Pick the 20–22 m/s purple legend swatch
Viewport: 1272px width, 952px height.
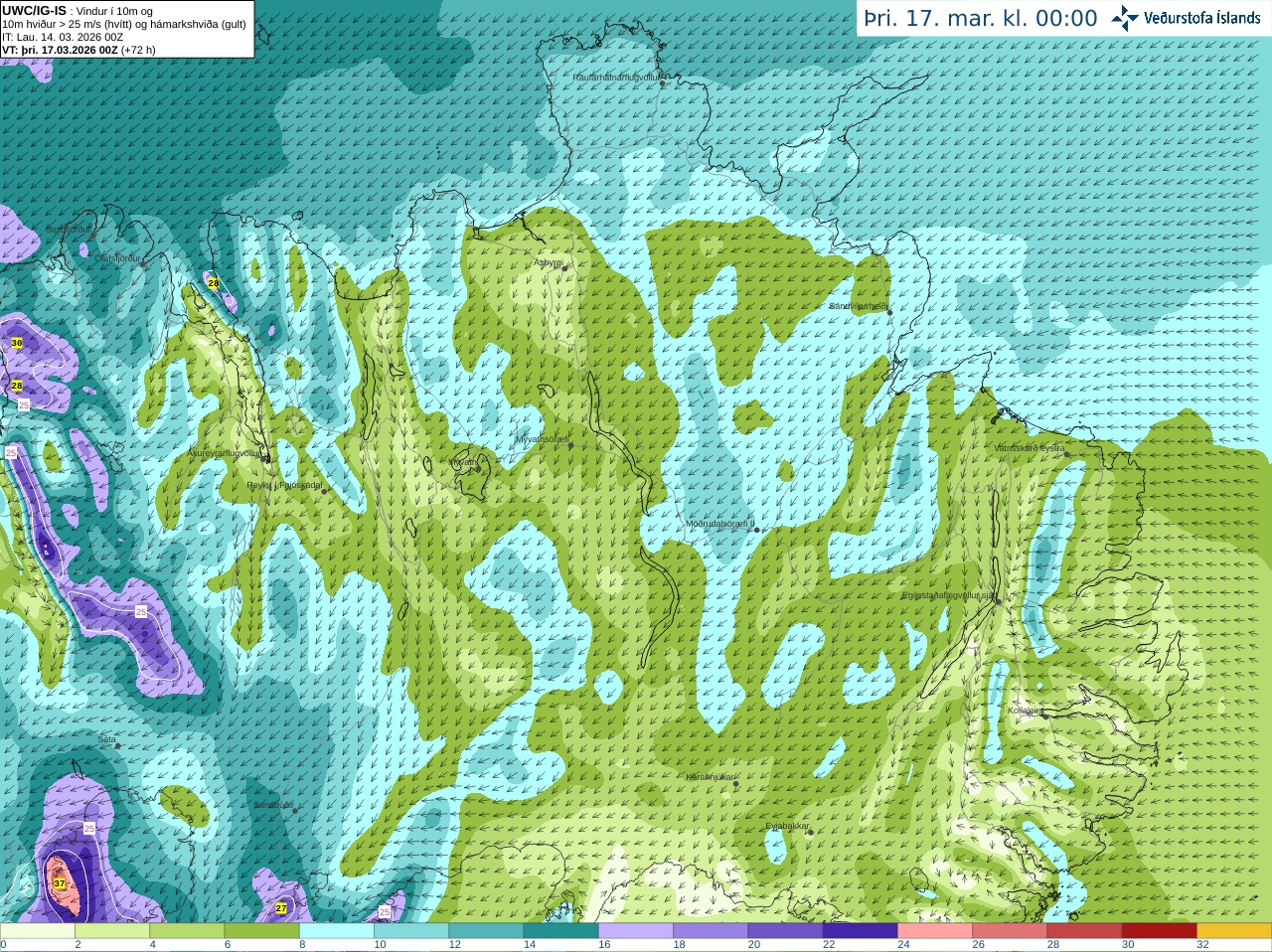[785, 931]
